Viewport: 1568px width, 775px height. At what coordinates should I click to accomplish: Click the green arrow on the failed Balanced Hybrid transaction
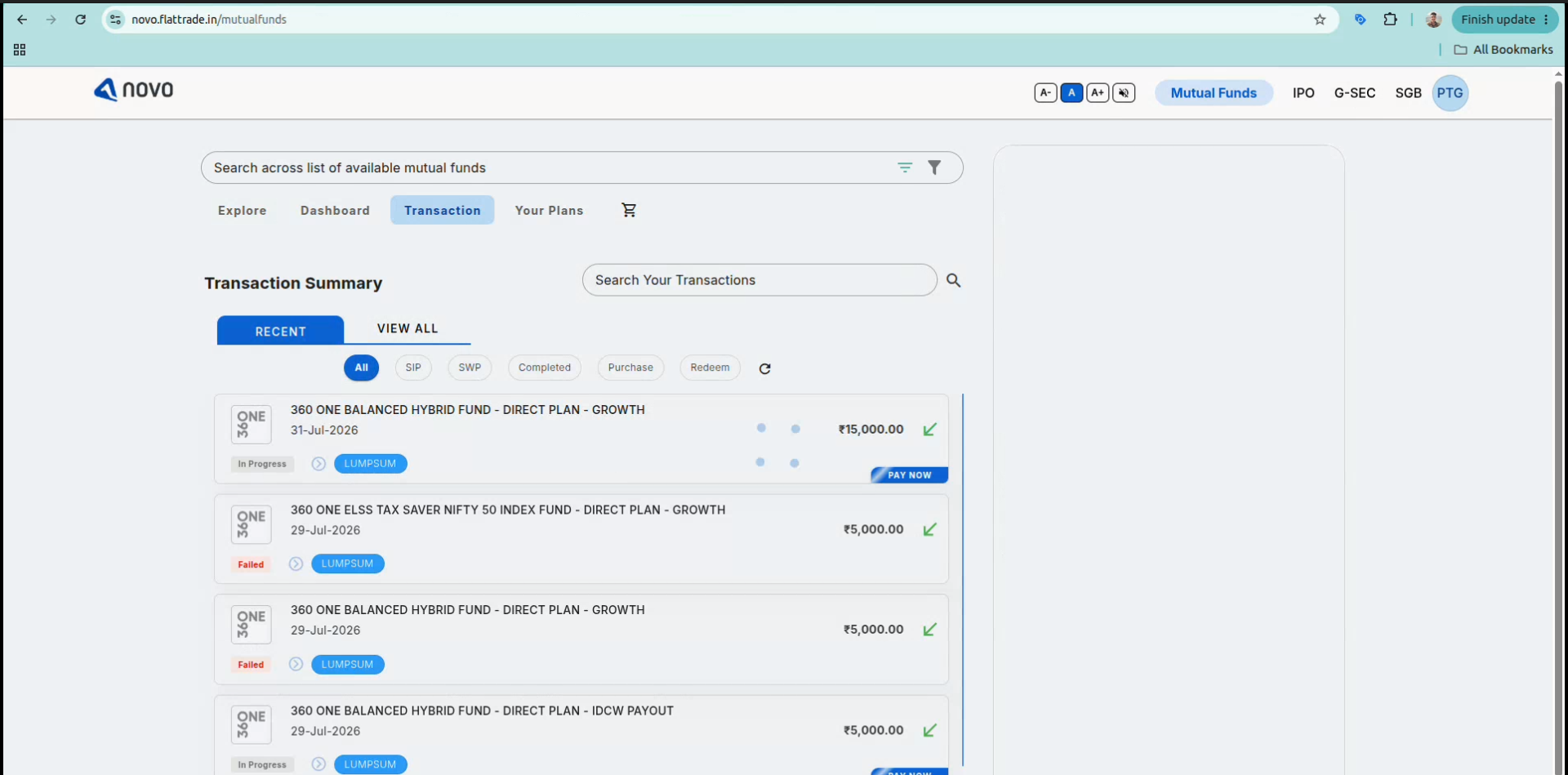click(x=929, y=630)
